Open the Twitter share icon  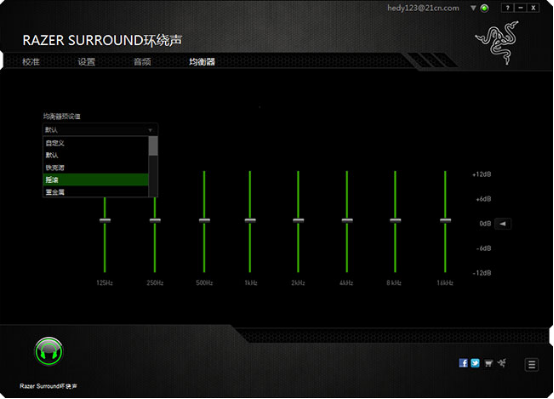475,363
